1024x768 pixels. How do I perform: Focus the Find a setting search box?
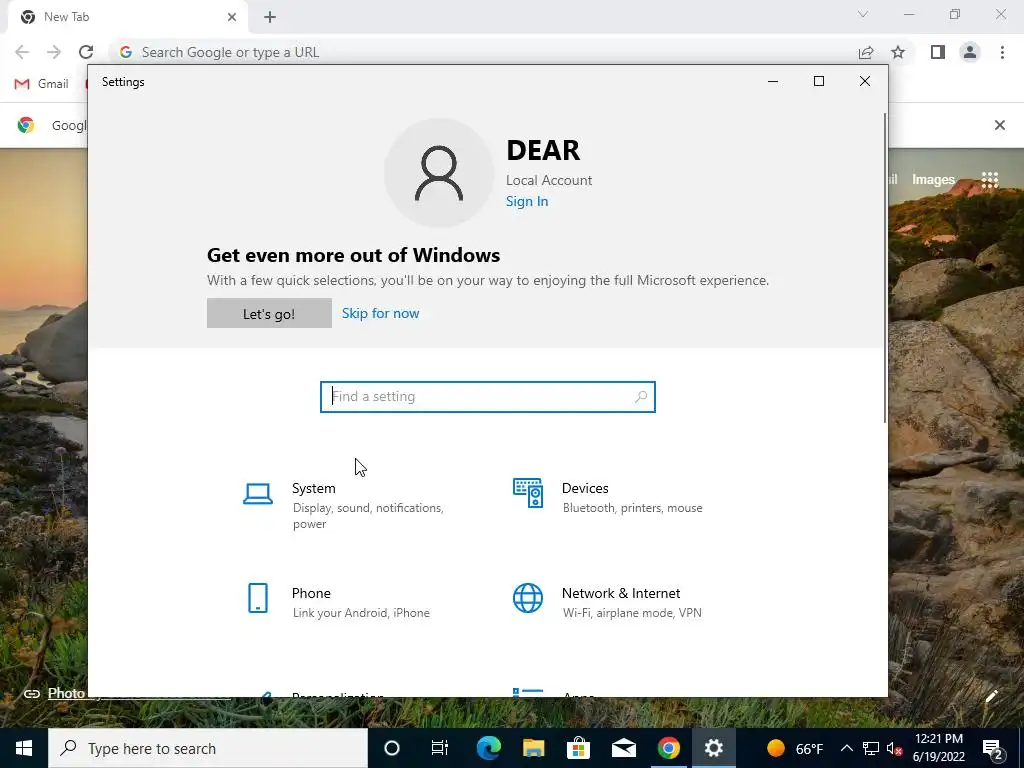point(488,397)
